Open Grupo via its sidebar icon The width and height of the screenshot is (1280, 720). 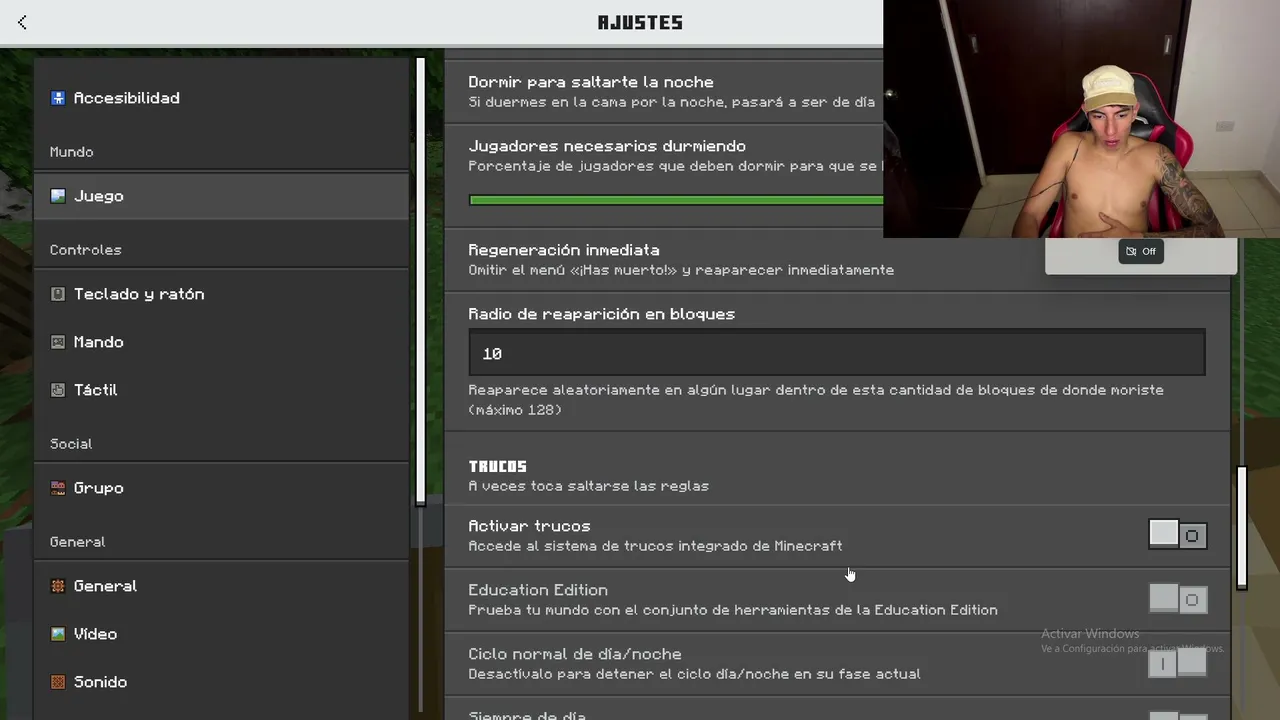click(58, 488)
